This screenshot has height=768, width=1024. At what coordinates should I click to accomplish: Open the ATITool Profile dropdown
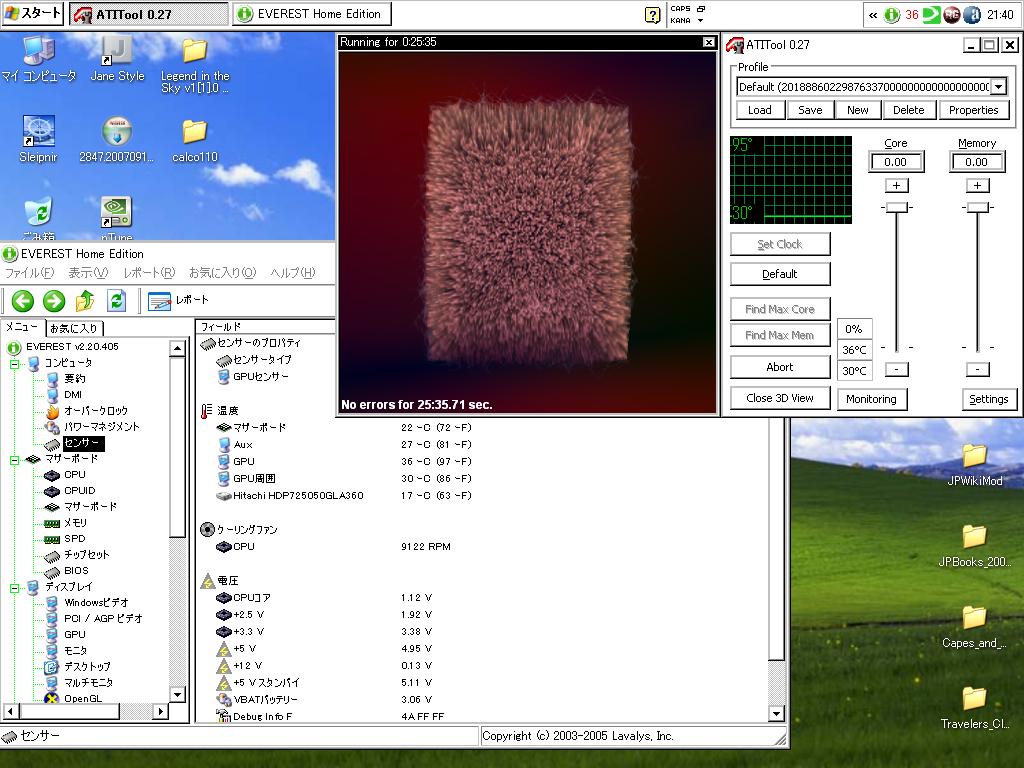coord(997,87)
